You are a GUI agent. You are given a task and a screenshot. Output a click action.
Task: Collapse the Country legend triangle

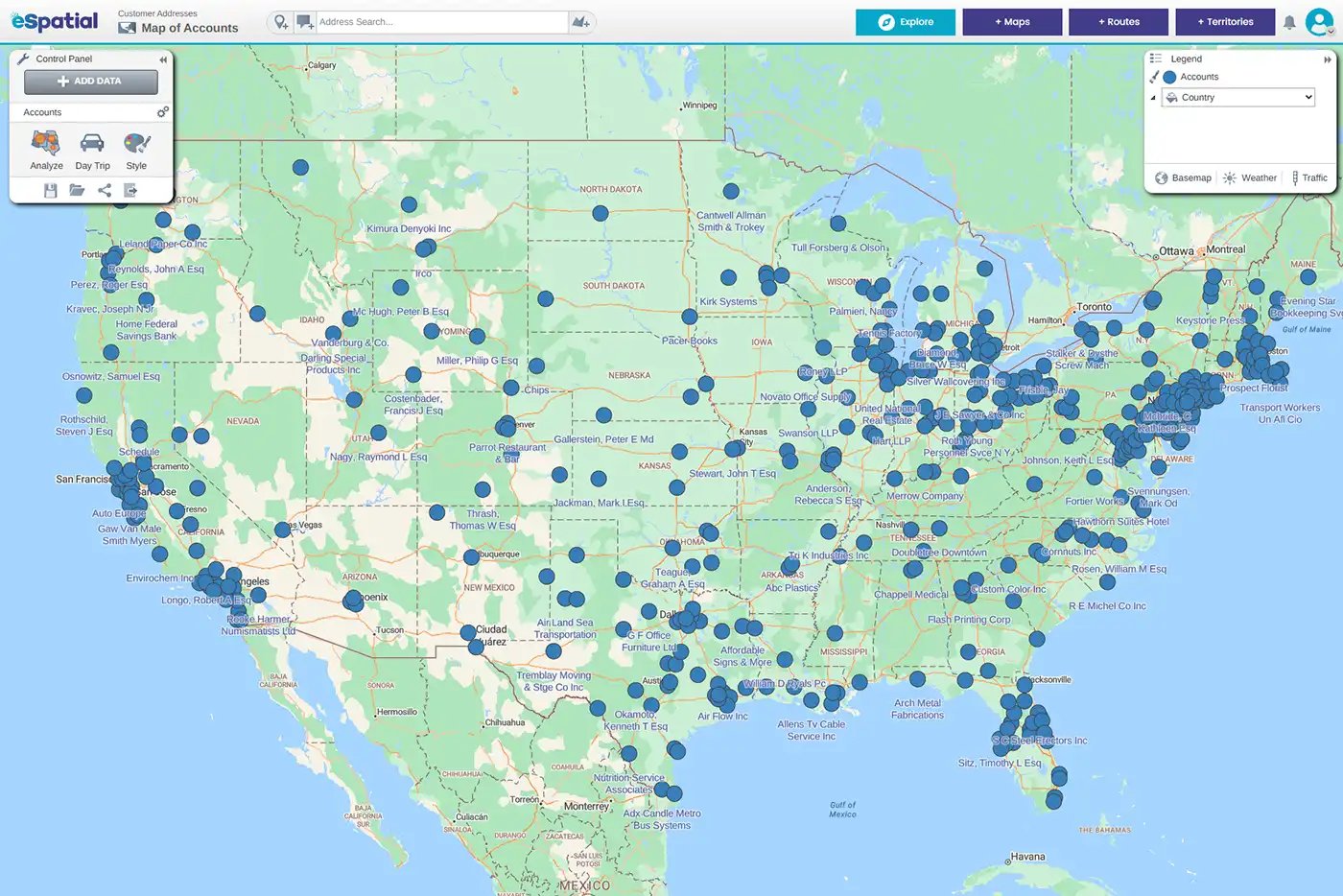(x=1153, y=98)
